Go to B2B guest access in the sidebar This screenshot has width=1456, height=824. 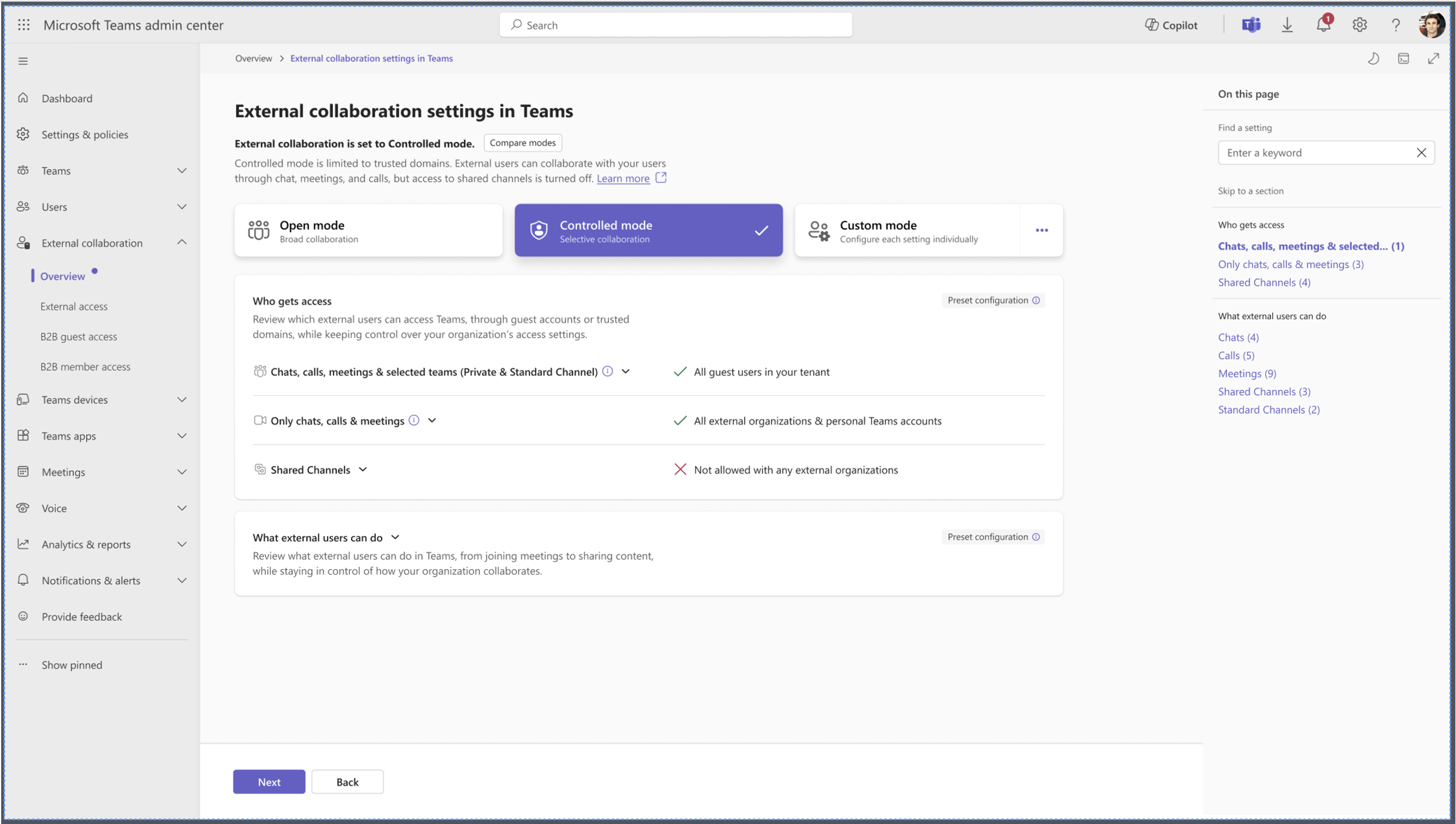(x=79, y=336)
